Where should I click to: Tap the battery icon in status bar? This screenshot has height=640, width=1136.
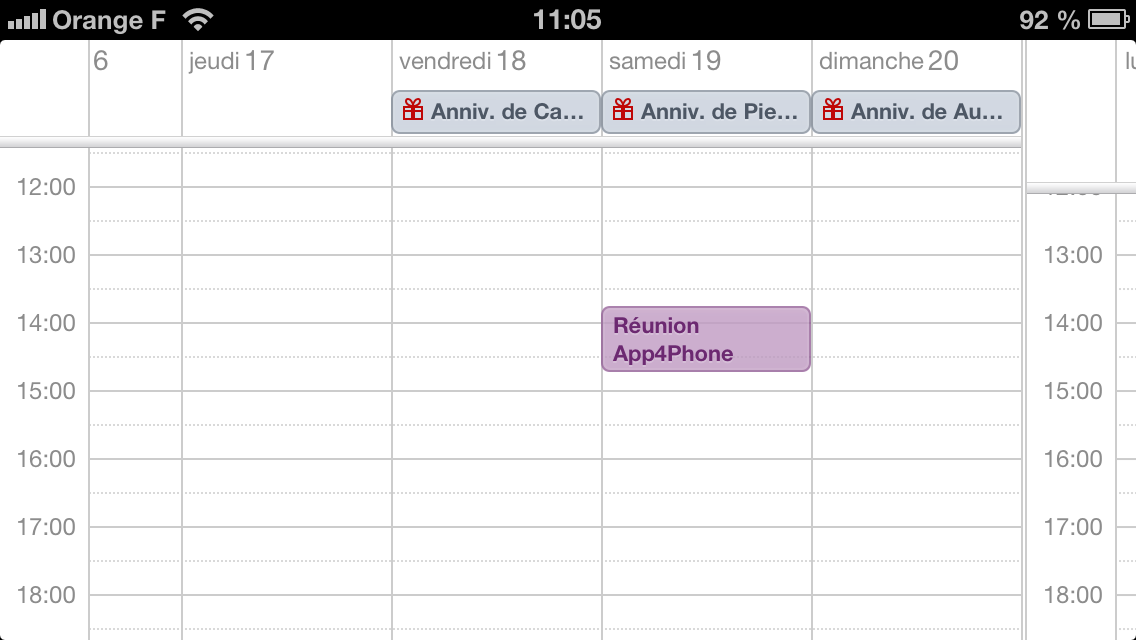click(1107, 19)
